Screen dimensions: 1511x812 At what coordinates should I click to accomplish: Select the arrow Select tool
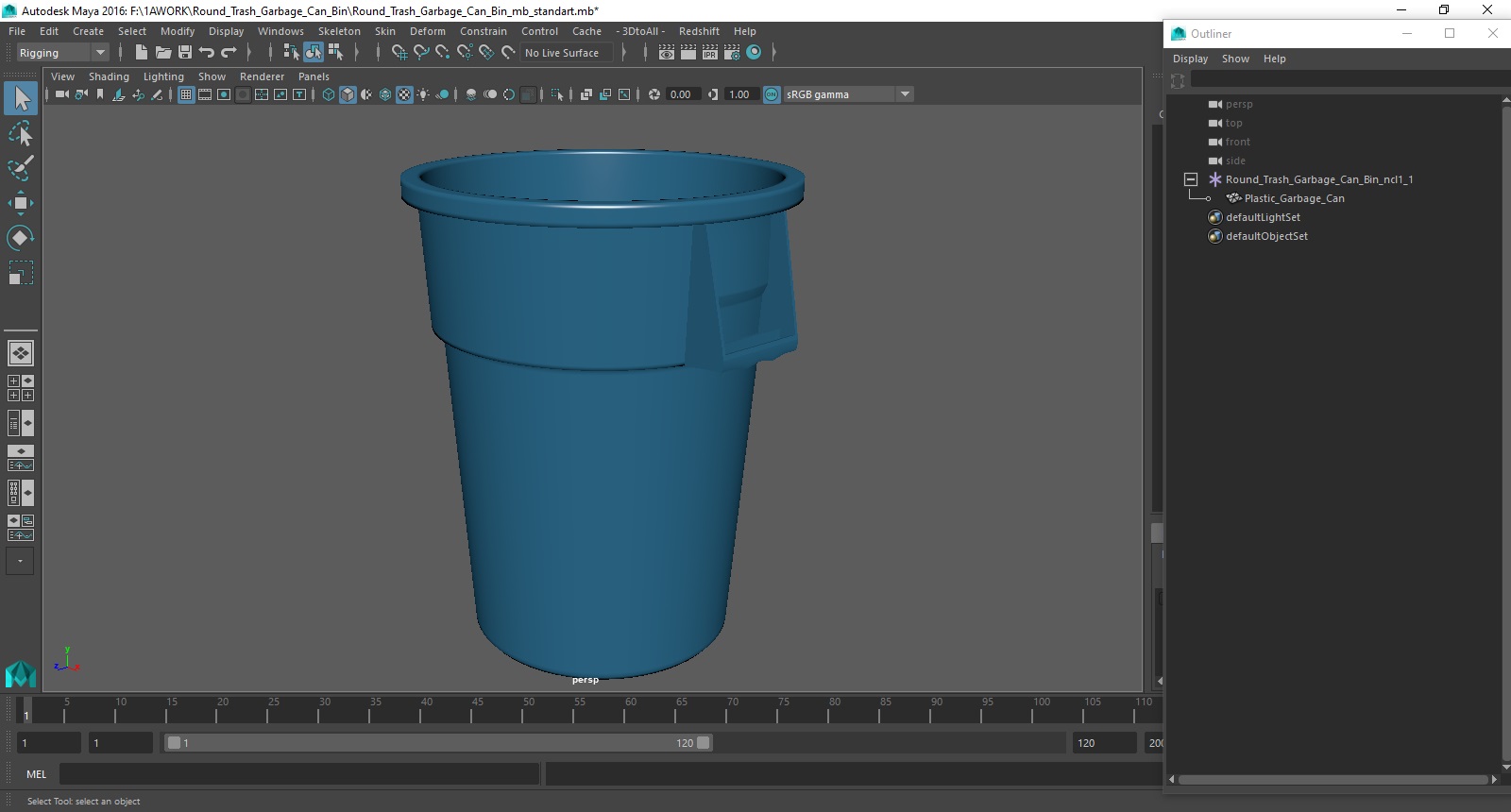[x=21, y=98]
